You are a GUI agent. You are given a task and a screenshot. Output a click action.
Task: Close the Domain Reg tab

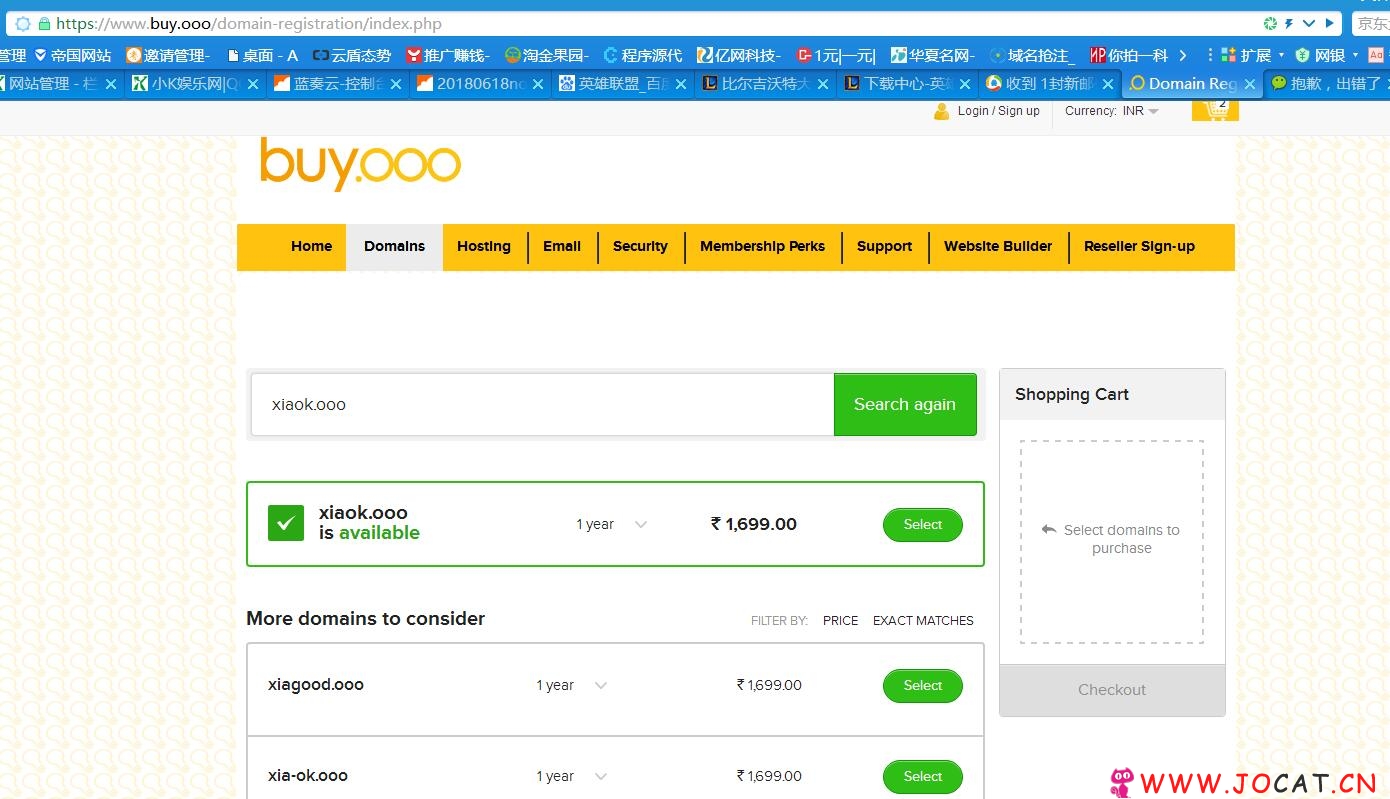tap(1249, 84)
